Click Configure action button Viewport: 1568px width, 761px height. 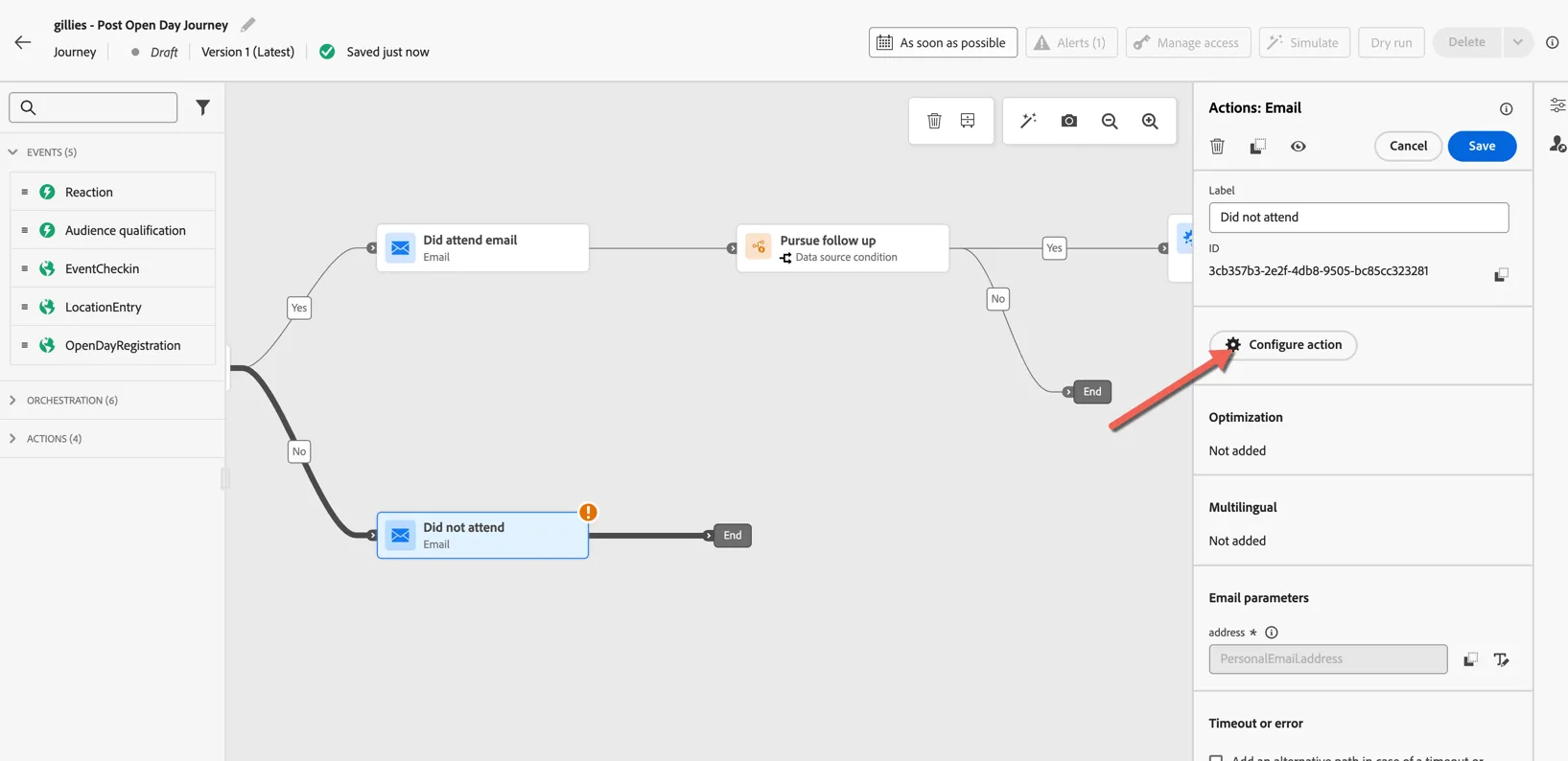pyautogui.click(x=1282, y=345)
